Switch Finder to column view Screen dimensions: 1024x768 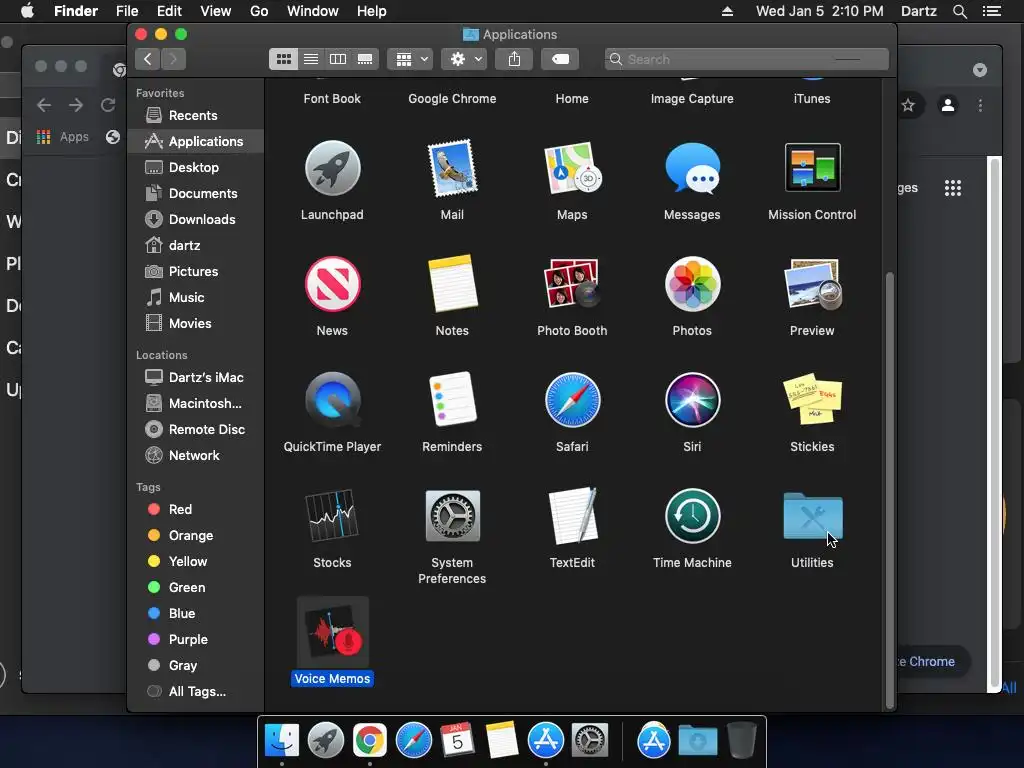(338, 59)
